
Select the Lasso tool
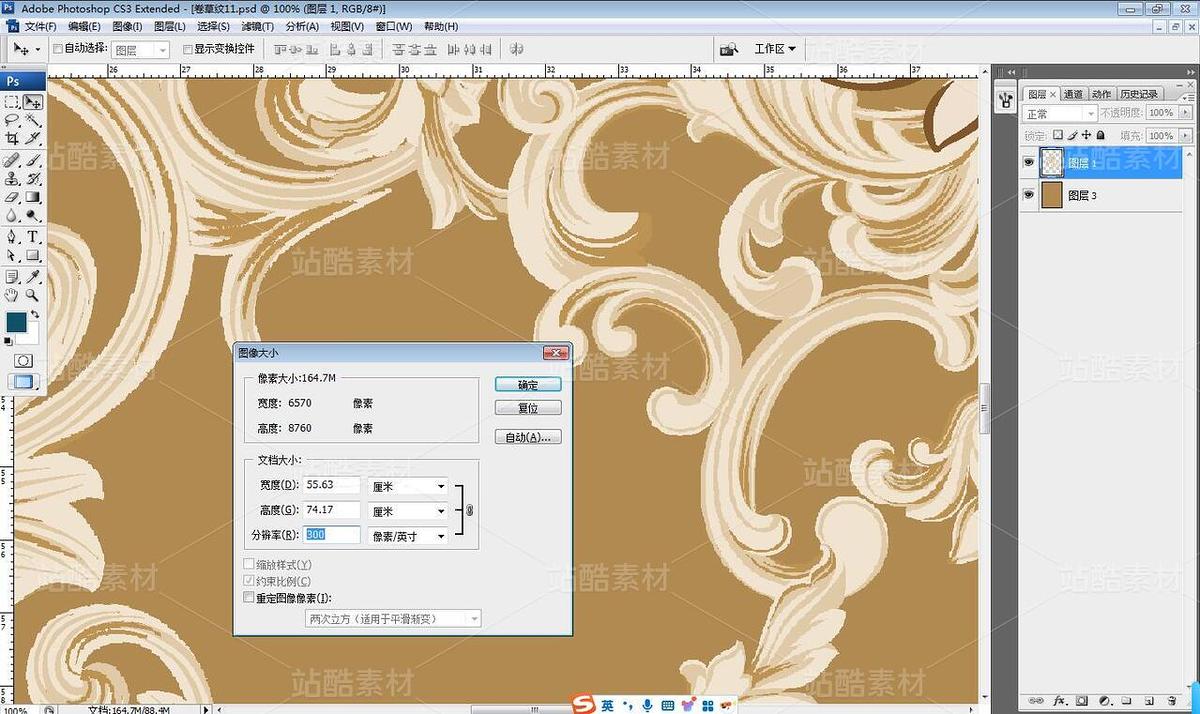pos(13,119)
